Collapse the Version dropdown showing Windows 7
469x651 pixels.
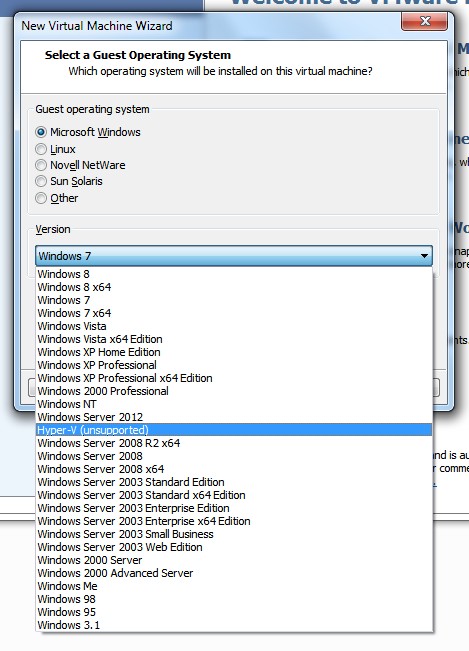pyautogui.click(x=234, y=256)
